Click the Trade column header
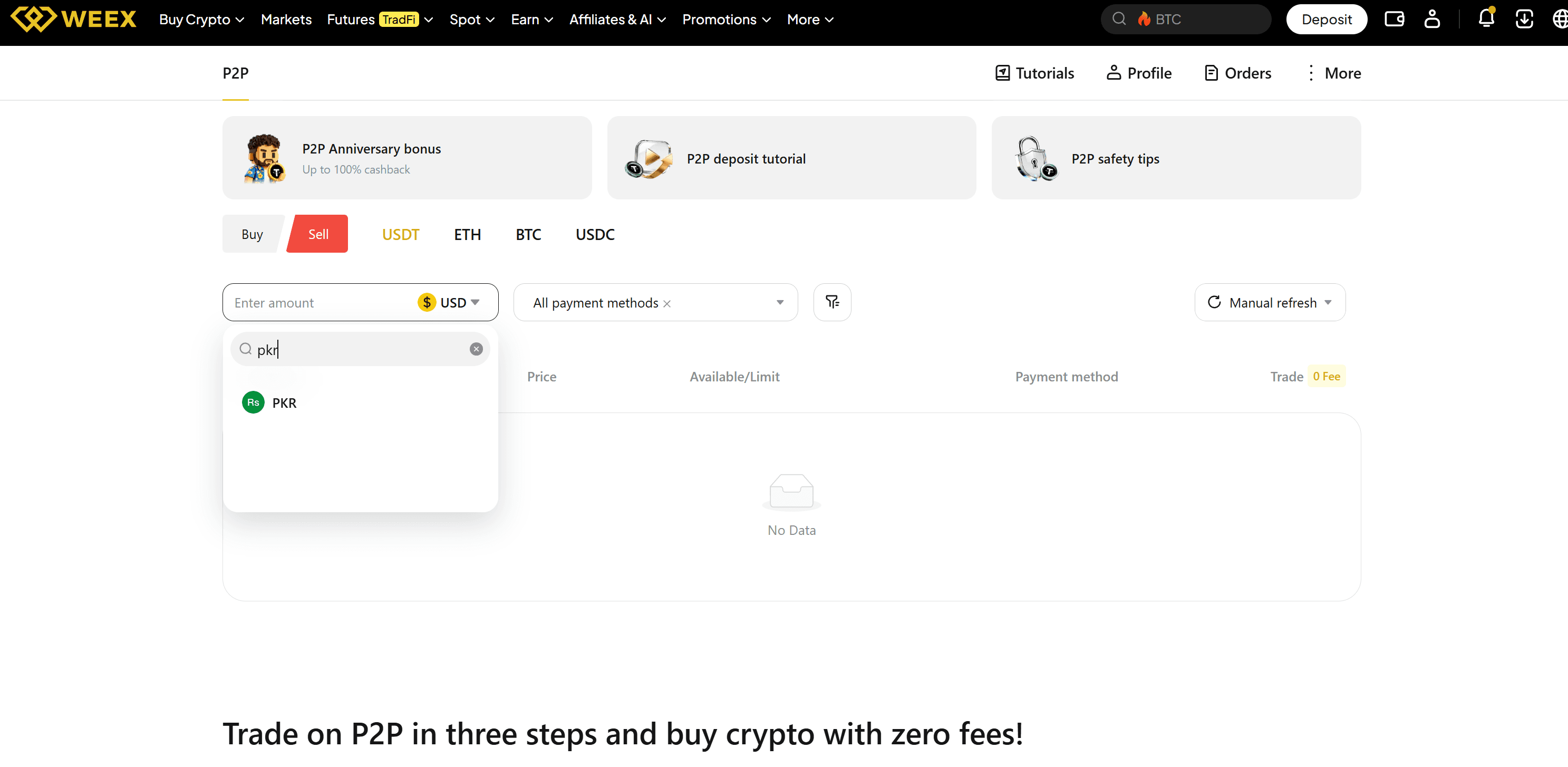 (1286, 377)
